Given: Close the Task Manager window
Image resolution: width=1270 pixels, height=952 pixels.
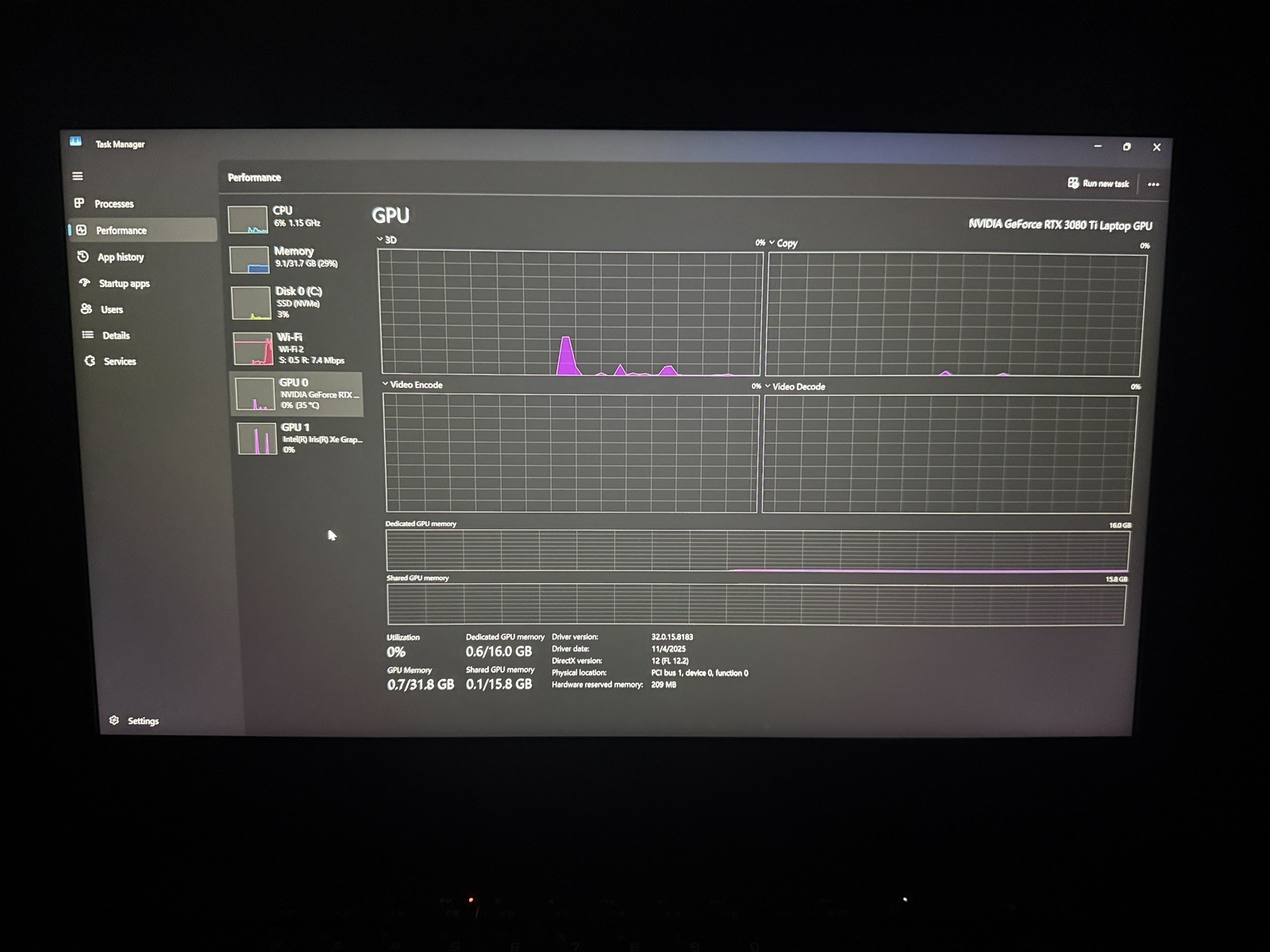Looking at the screenshot, I should (1156, 147).
